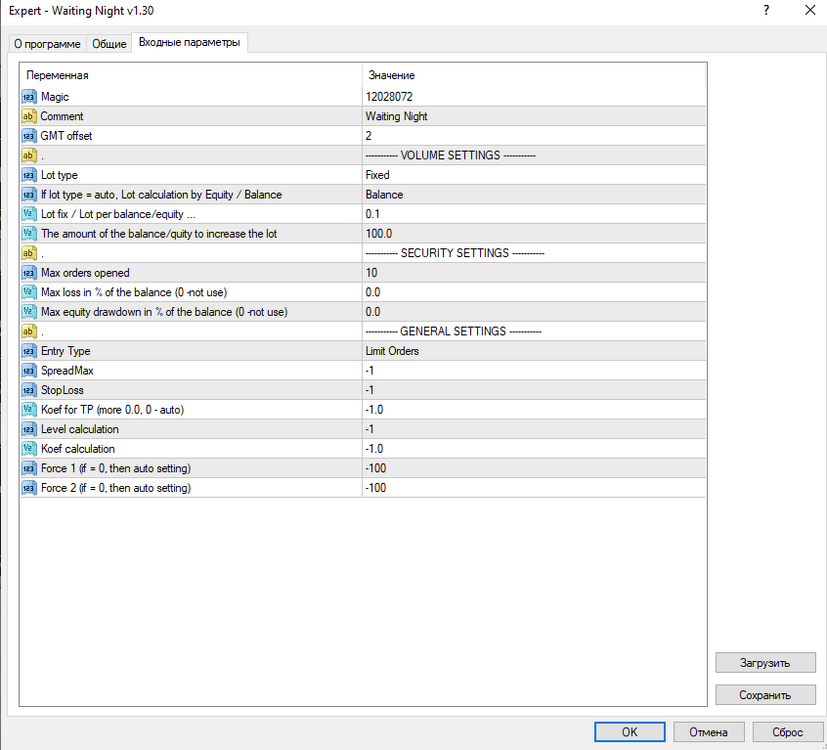This screenshot has height=750, width=827.
Task: Click the integer icon beside GMT offset
Action: 29,136
